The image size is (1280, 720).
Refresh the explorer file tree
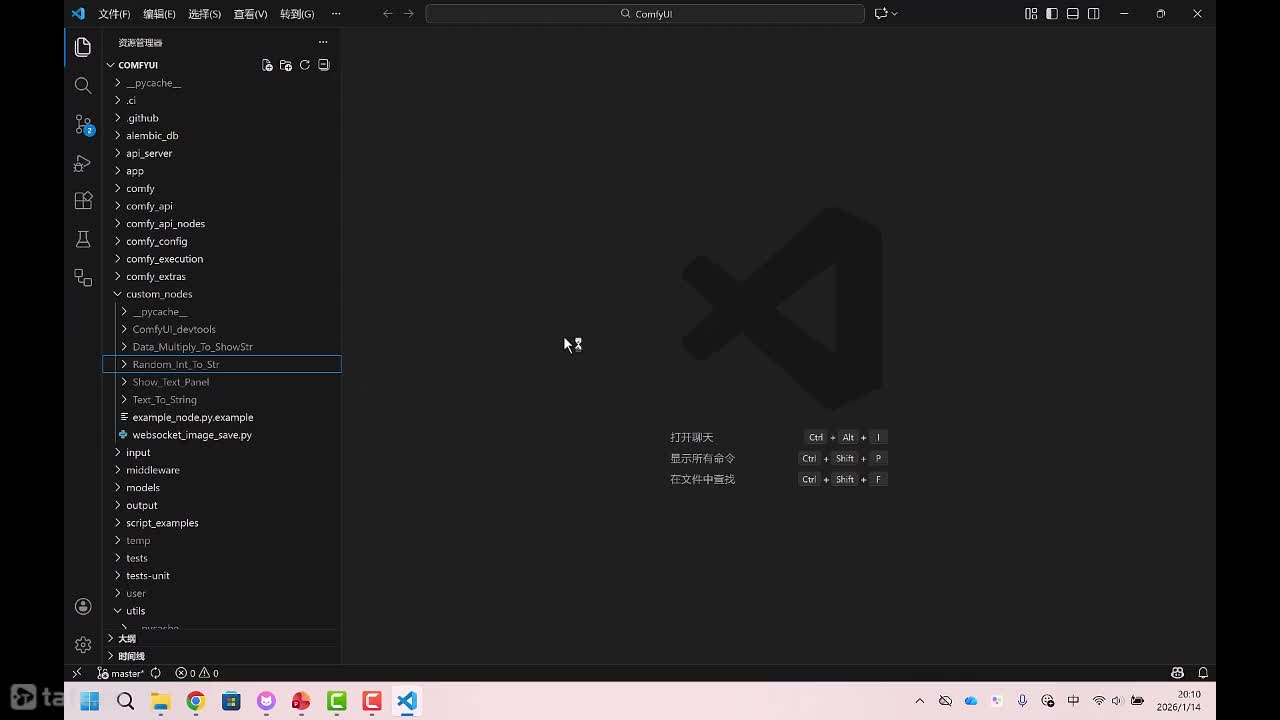click(x=305, y=65)
